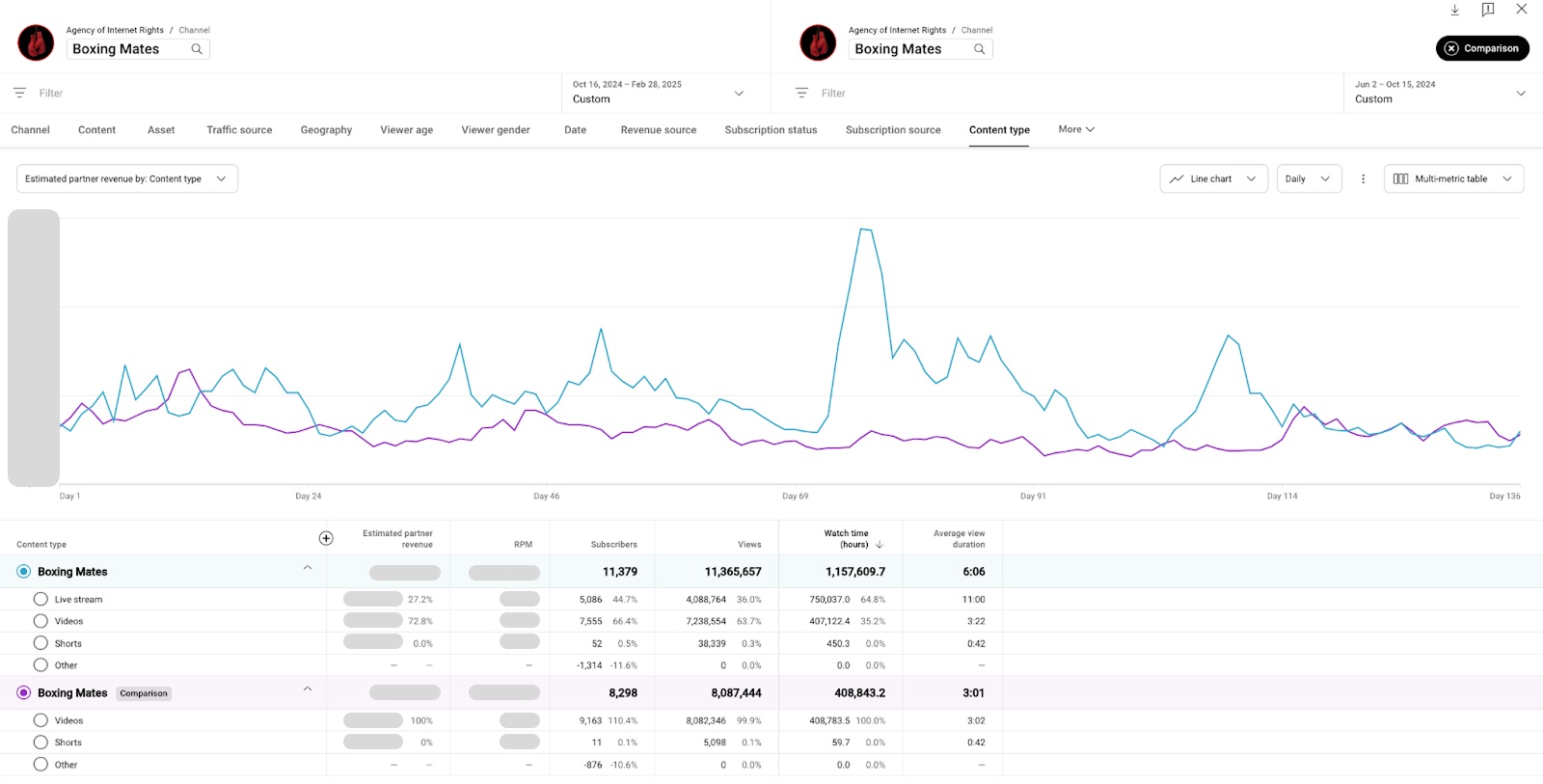This screenshot has width=1543, height=784.
Task: Open the Multi-metric table dropdown
Action: pos(1453,178)
